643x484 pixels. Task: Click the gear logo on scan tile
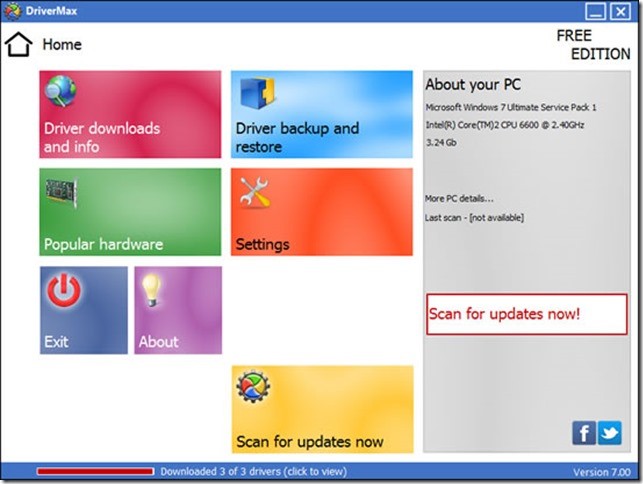pyautogui.click(x=253, y=386)
